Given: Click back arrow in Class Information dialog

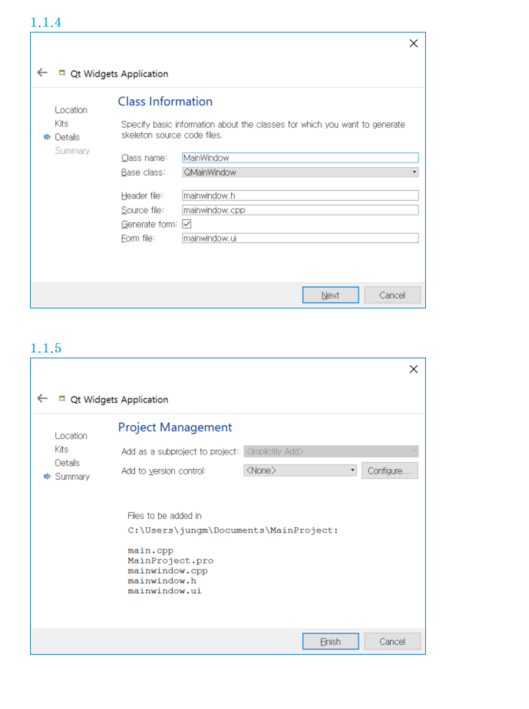Looking at the screenshot, I should [x=43, y=72].
